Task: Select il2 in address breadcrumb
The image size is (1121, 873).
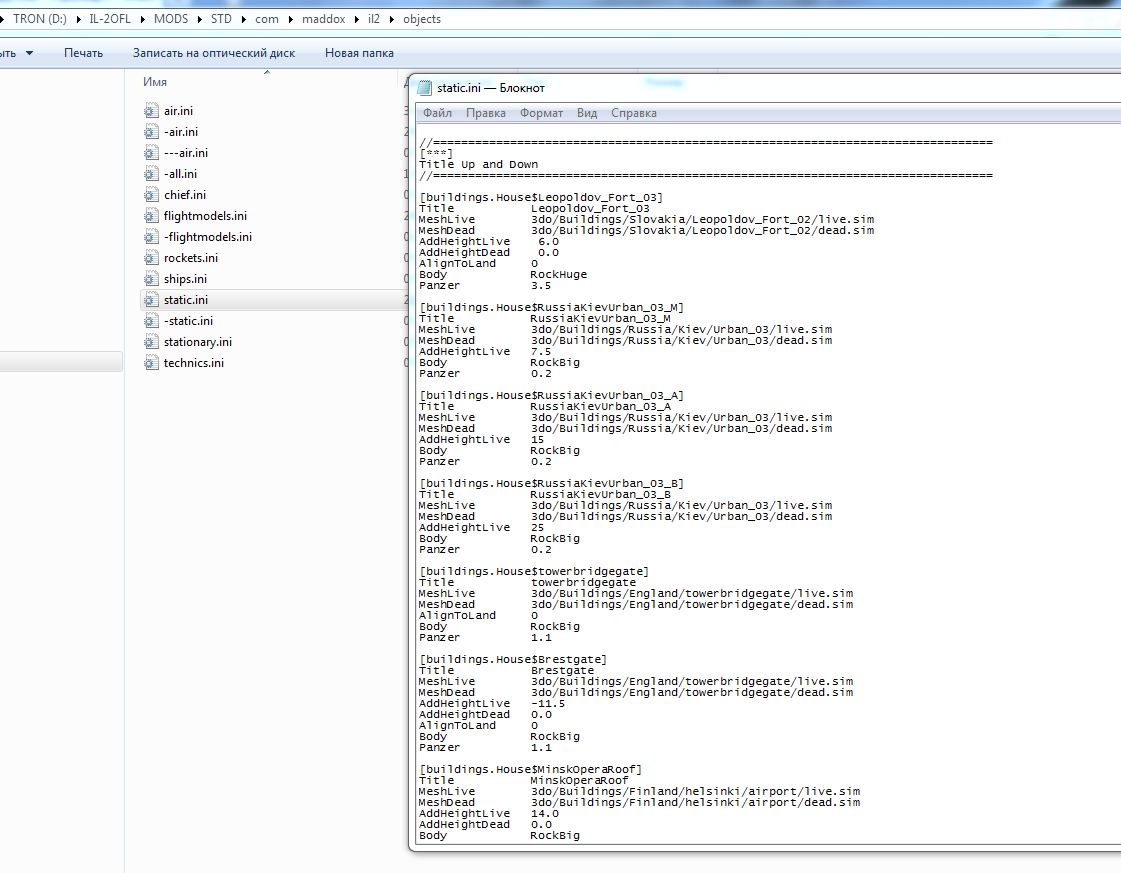Action: (374, 19)
